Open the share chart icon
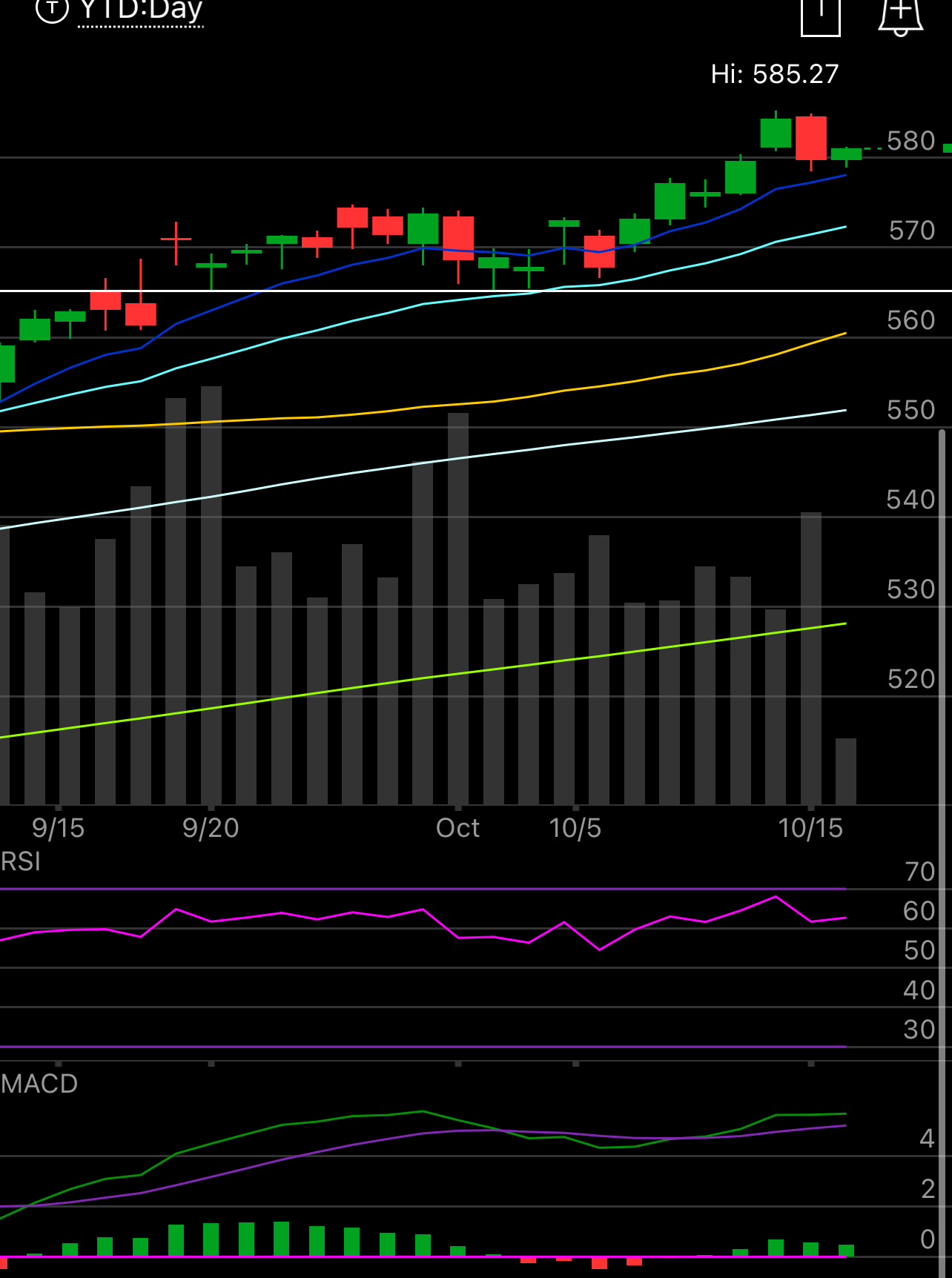The height and width of the screenshot is (1278, 952). click(821, 16)
